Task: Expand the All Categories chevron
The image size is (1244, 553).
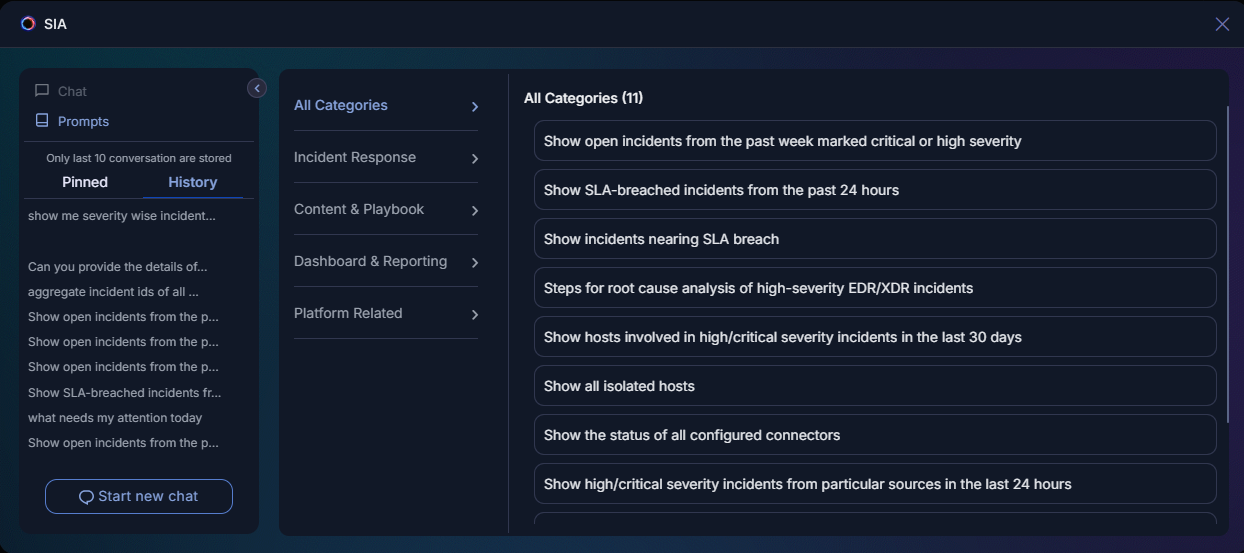Action: point(475,107)
